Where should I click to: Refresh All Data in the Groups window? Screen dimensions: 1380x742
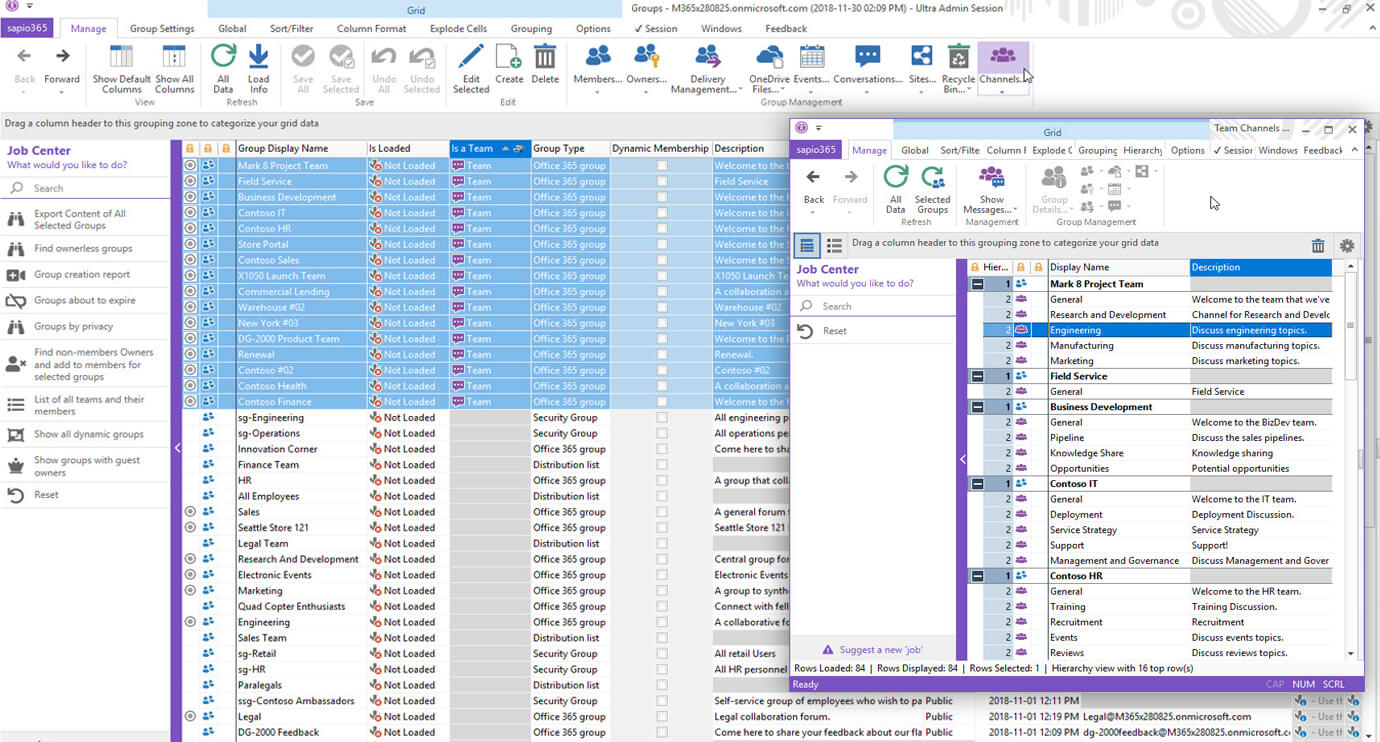click(223, 68)
